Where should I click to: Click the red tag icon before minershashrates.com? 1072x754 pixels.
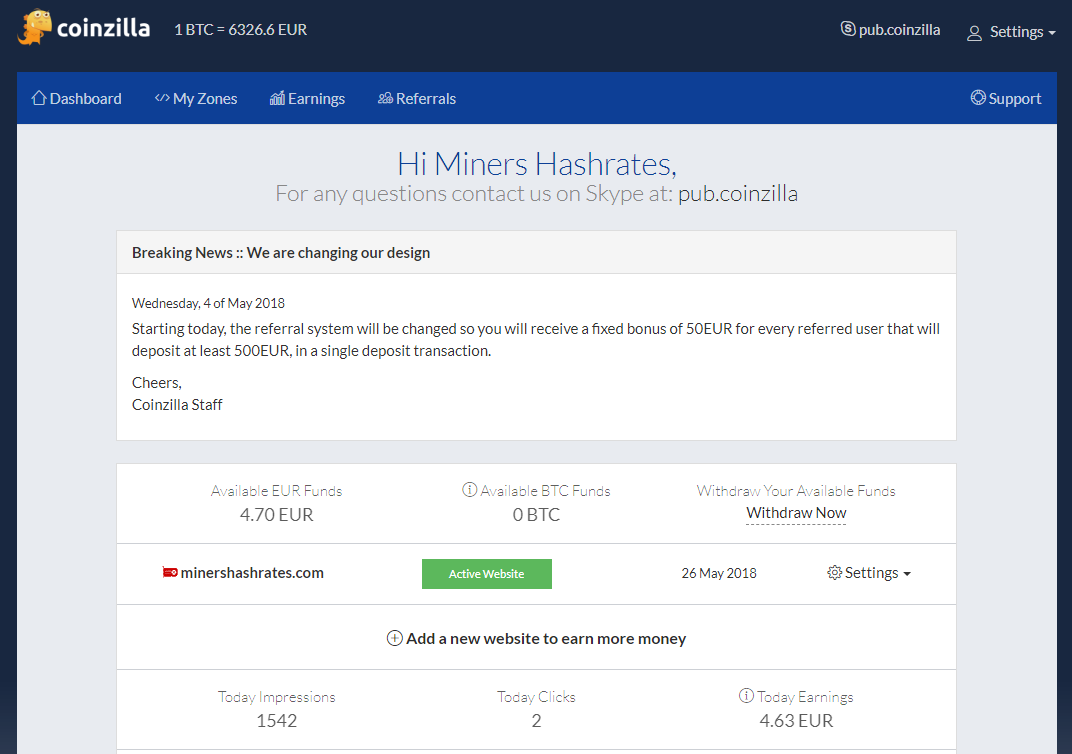coord(170,572)
